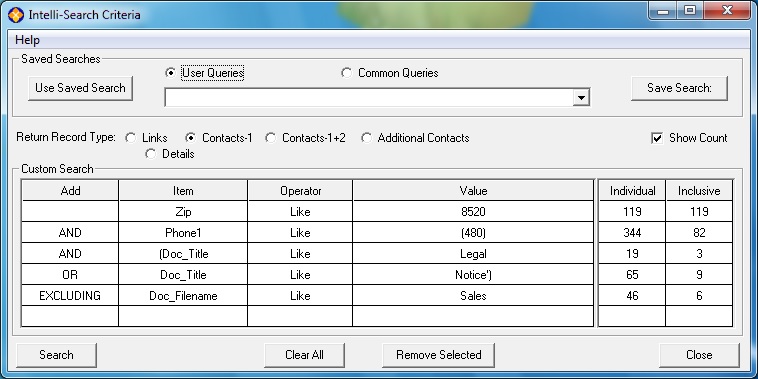The height and width of the screenshot is (379, 758).
Task: Click the empty Add cell in last row
Action: (70, 316)
